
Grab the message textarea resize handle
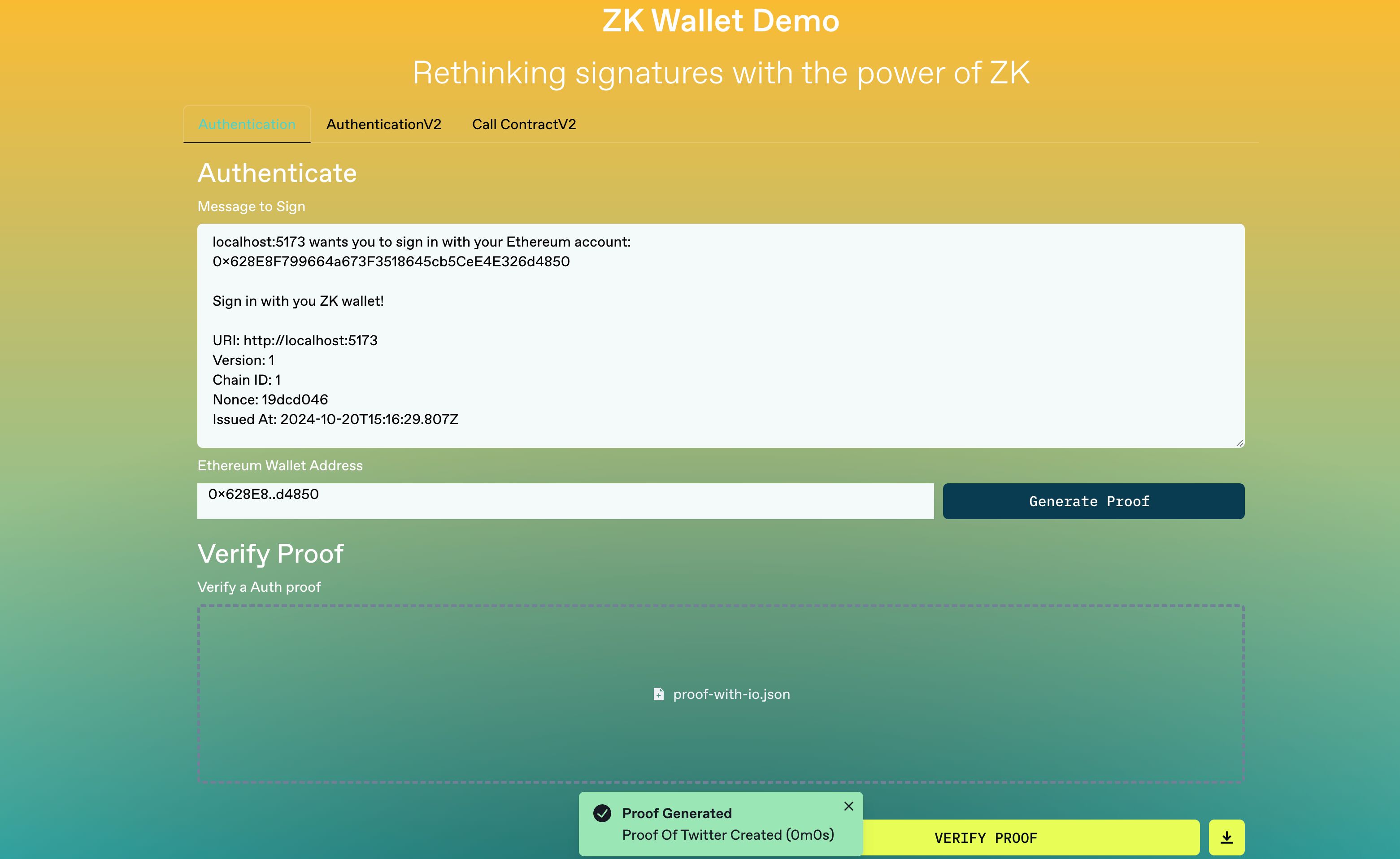pyautogui.click(x=1239, y=443)
